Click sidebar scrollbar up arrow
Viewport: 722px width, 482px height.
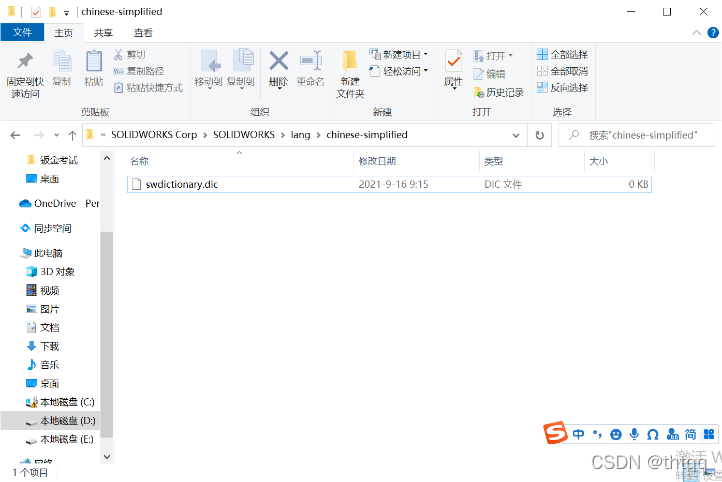107,158
